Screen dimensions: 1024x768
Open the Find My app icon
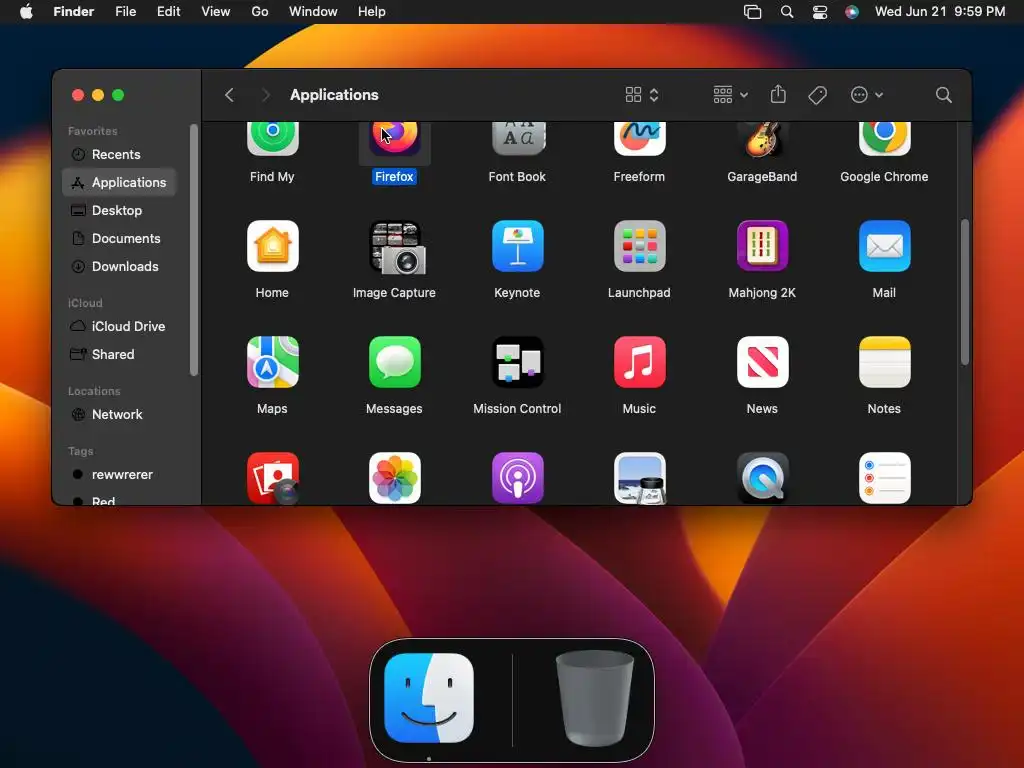click(272, 138)
